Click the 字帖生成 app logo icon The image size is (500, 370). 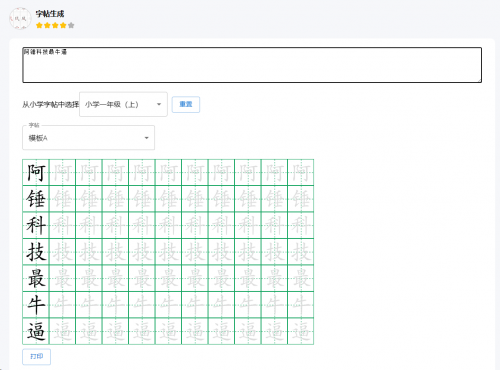[20, 18]
